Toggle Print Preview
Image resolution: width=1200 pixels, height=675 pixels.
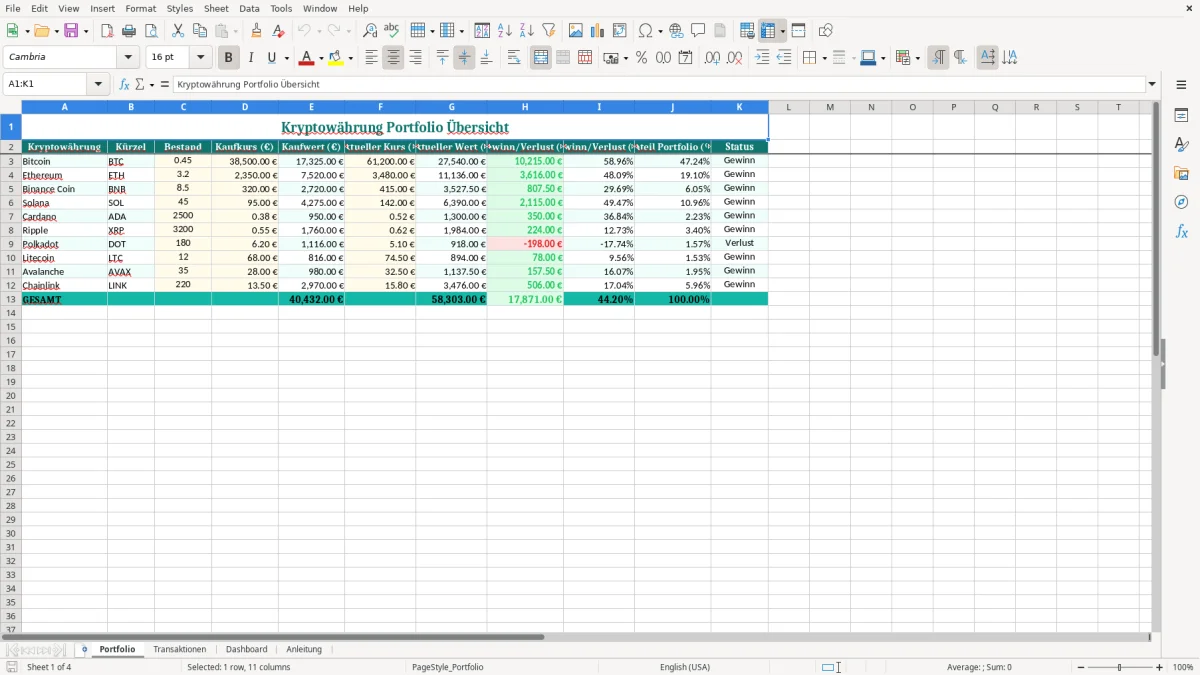151,31
